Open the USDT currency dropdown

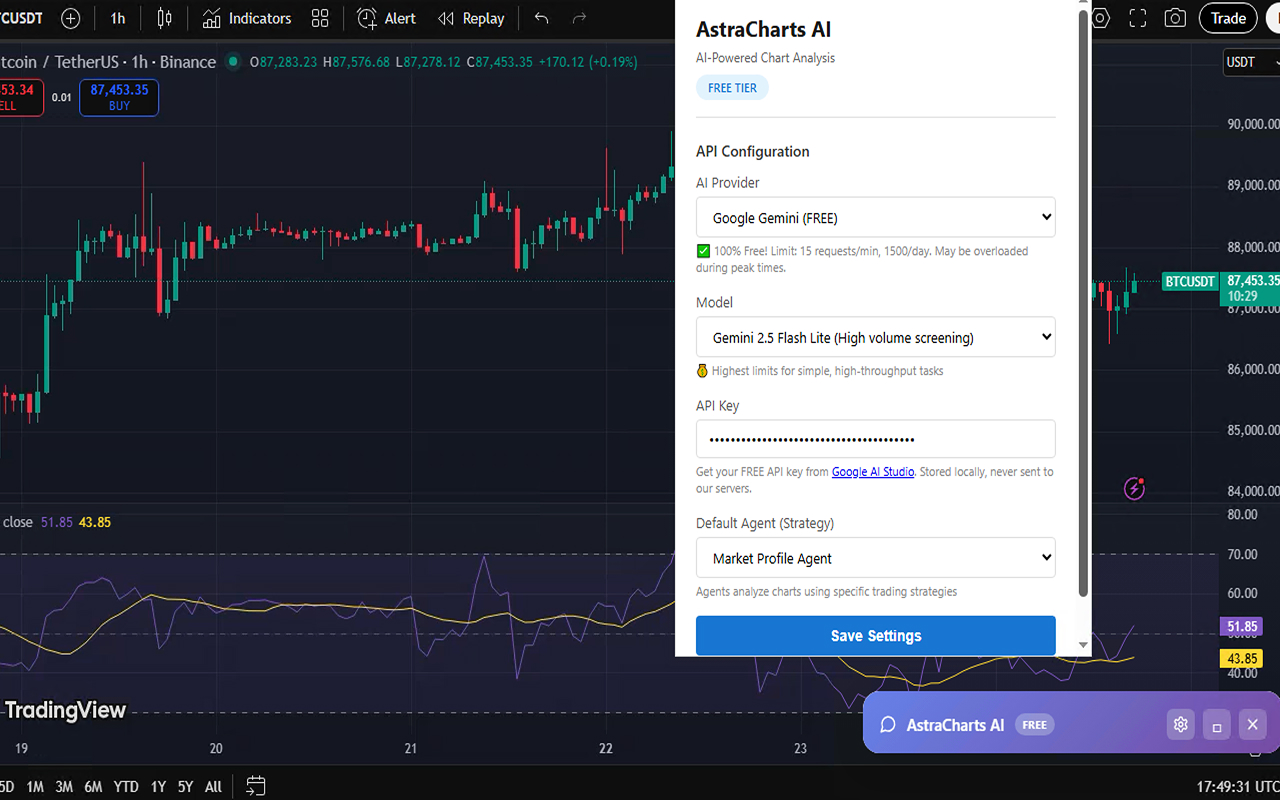coord(1250,62)
